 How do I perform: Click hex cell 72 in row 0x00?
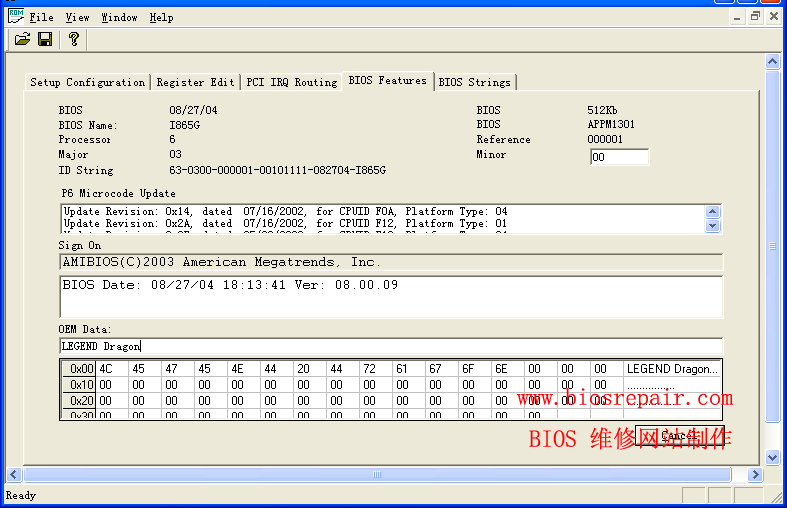coord(376,369)
